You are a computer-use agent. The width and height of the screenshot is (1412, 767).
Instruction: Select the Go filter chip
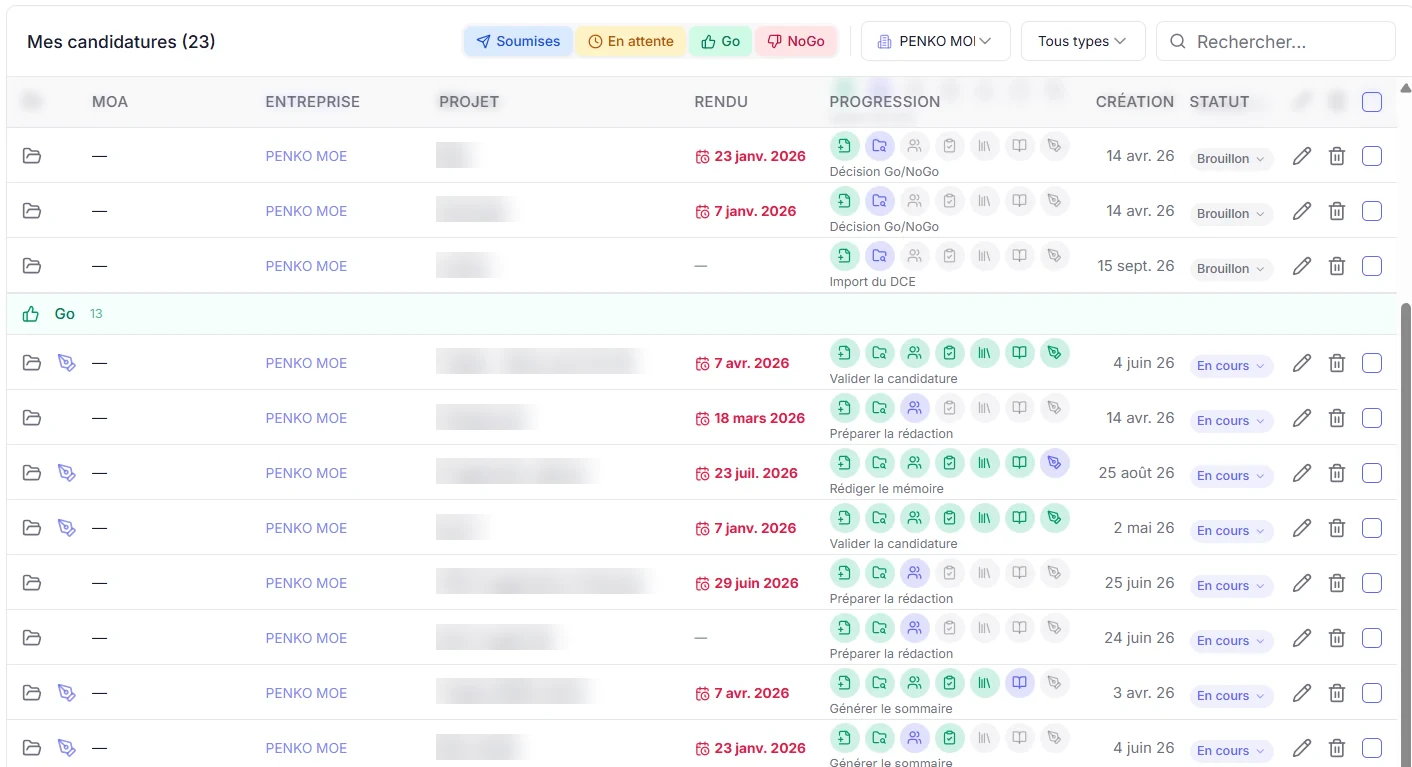point(720,41)
